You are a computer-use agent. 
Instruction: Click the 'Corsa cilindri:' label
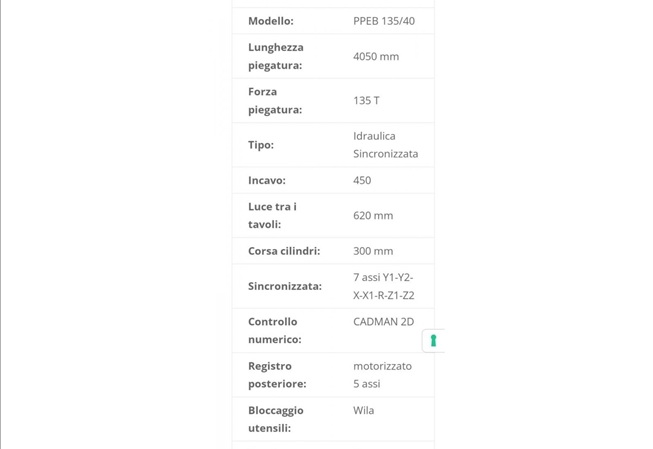[284, 251]
